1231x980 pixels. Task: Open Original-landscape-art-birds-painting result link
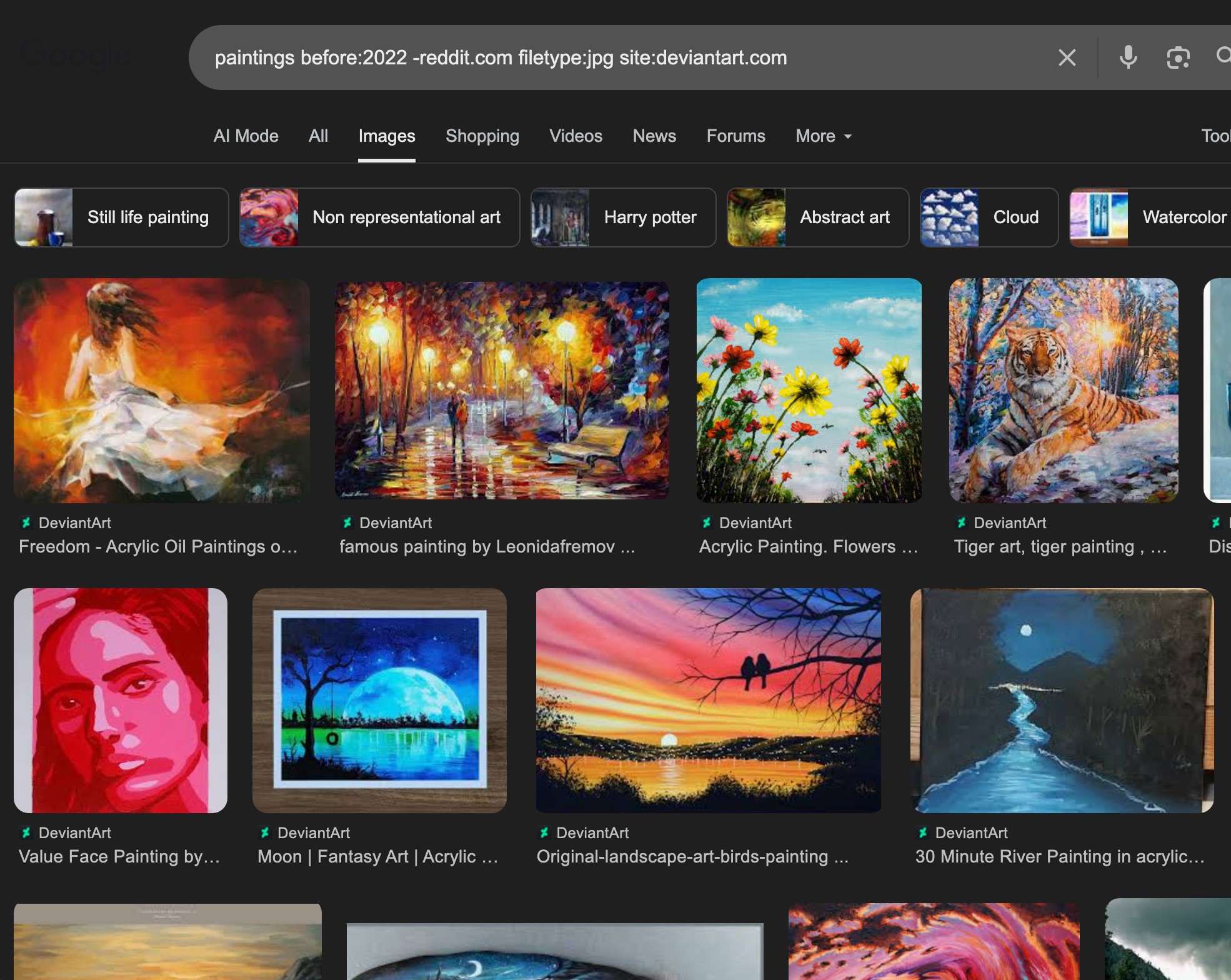point(692,856)
